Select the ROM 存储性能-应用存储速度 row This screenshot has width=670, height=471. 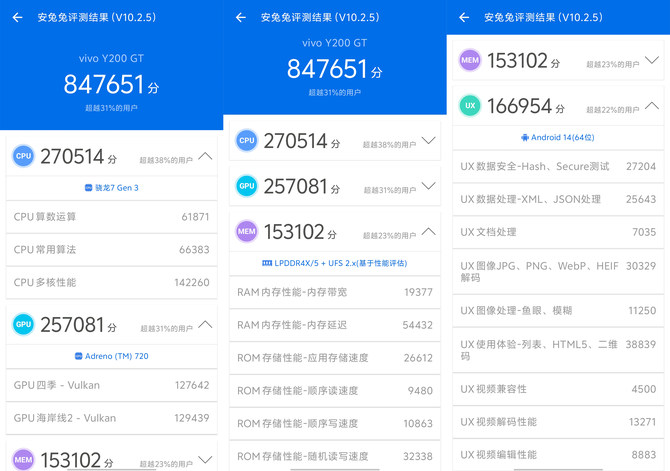(335, 358)
